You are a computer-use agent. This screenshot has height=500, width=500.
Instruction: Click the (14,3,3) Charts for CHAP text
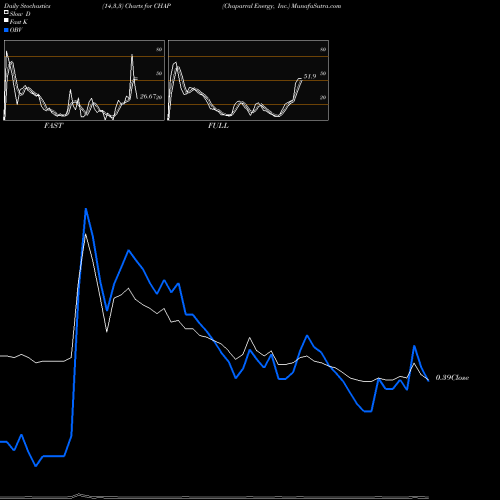point(136,6)
